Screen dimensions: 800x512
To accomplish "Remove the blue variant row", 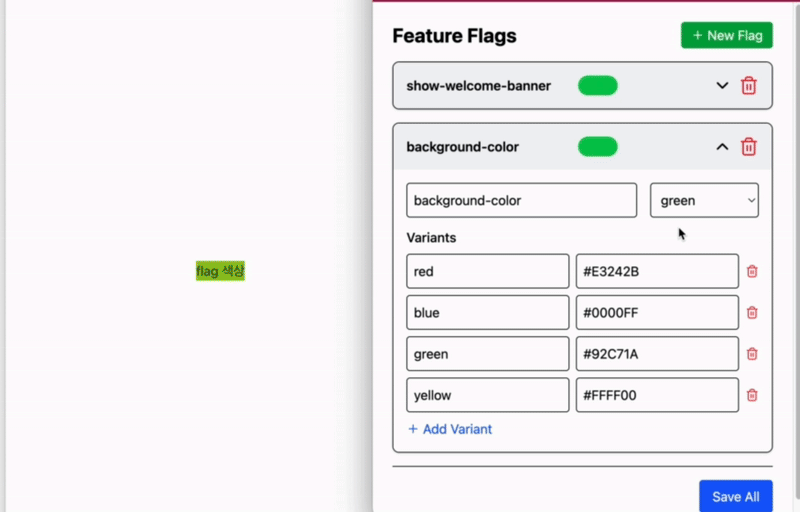I will (752, 313).
